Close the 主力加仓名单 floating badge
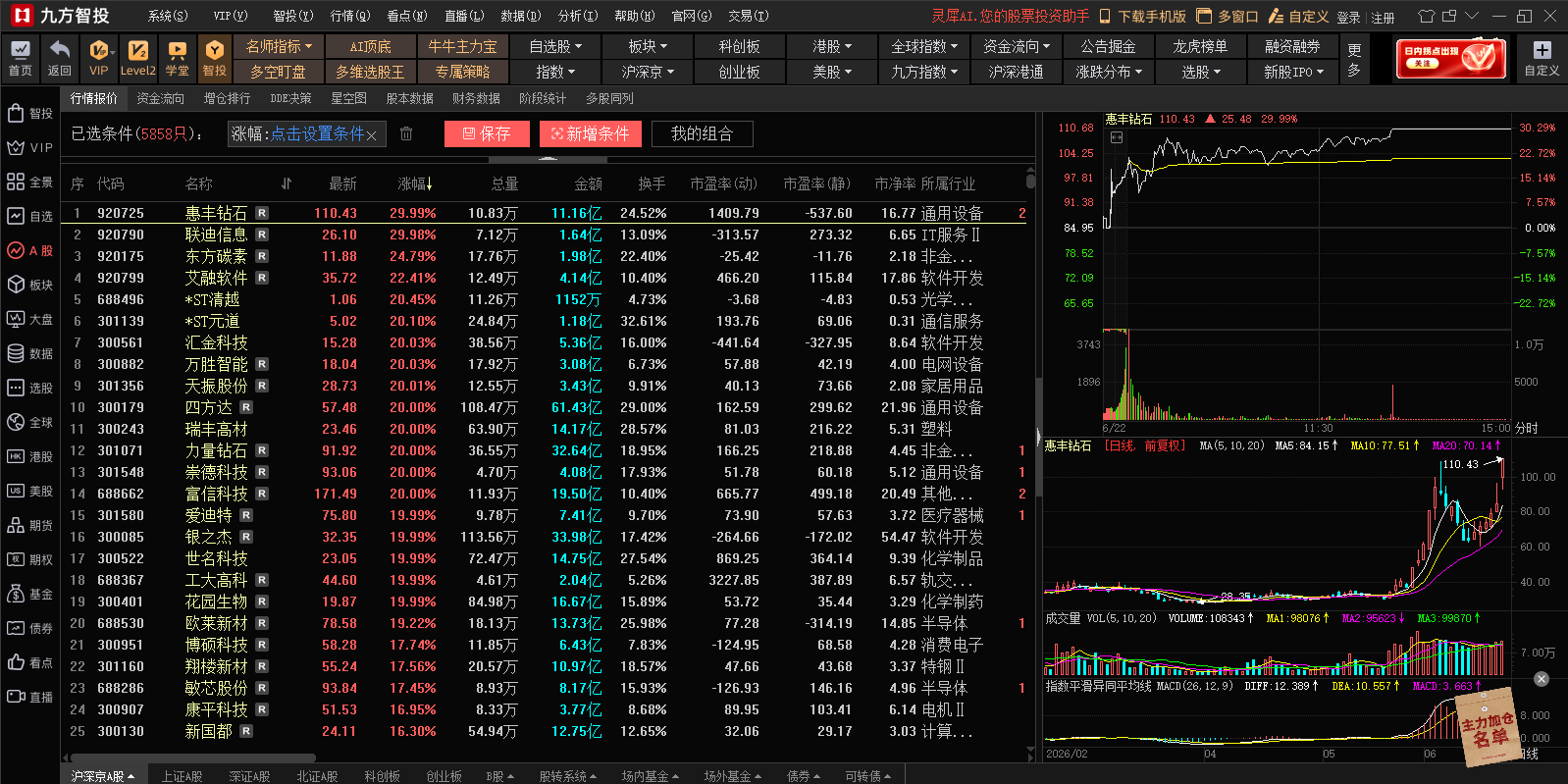This screenshot has width=1568, height=784. click(x=1542, y=679)
